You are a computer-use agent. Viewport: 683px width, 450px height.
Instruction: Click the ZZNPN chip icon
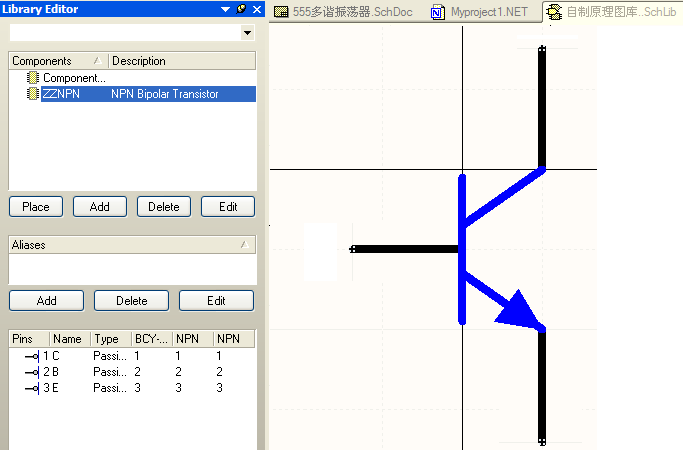(33, 94)
